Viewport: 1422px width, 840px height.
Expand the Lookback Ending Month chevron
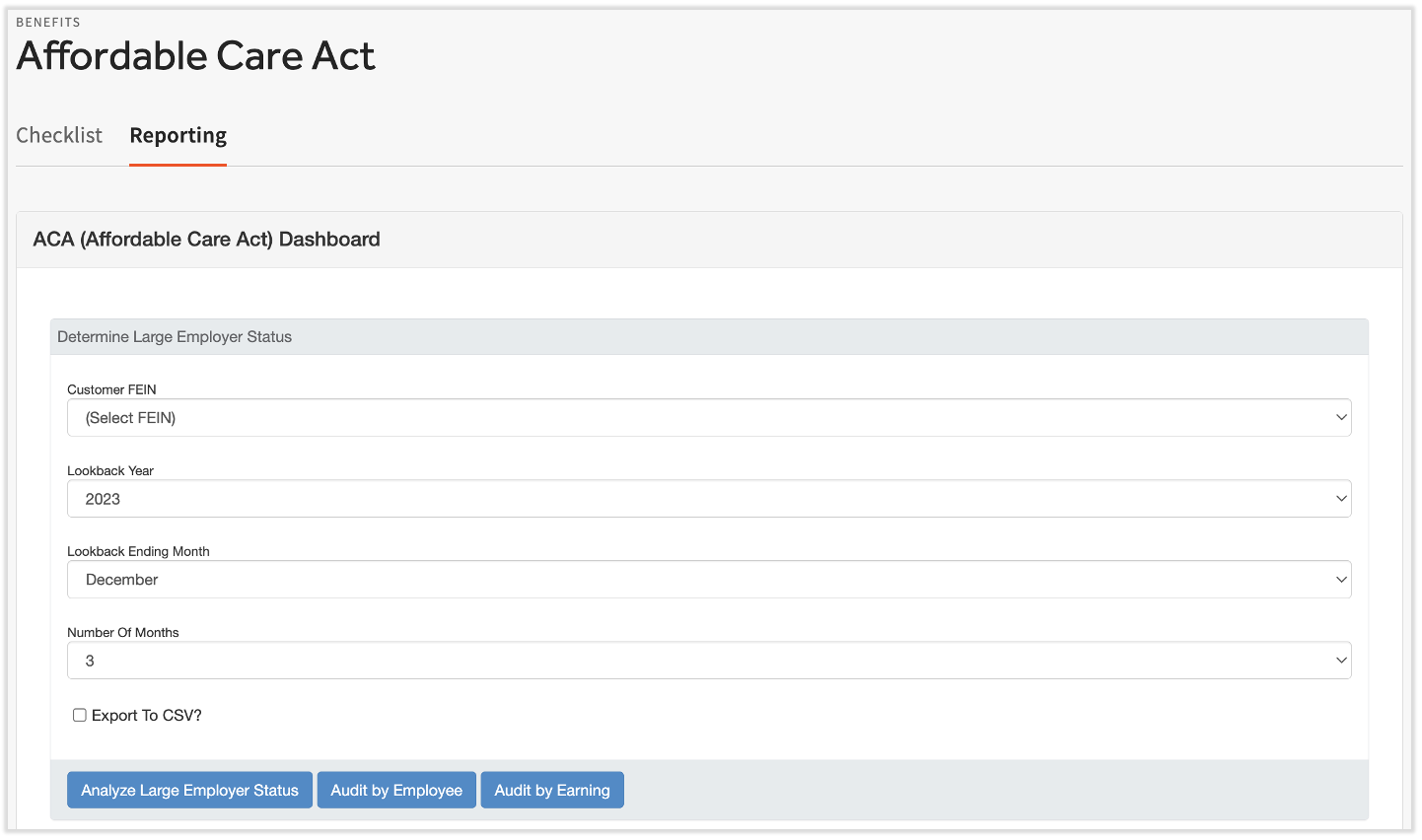[x=1341, y=579]
